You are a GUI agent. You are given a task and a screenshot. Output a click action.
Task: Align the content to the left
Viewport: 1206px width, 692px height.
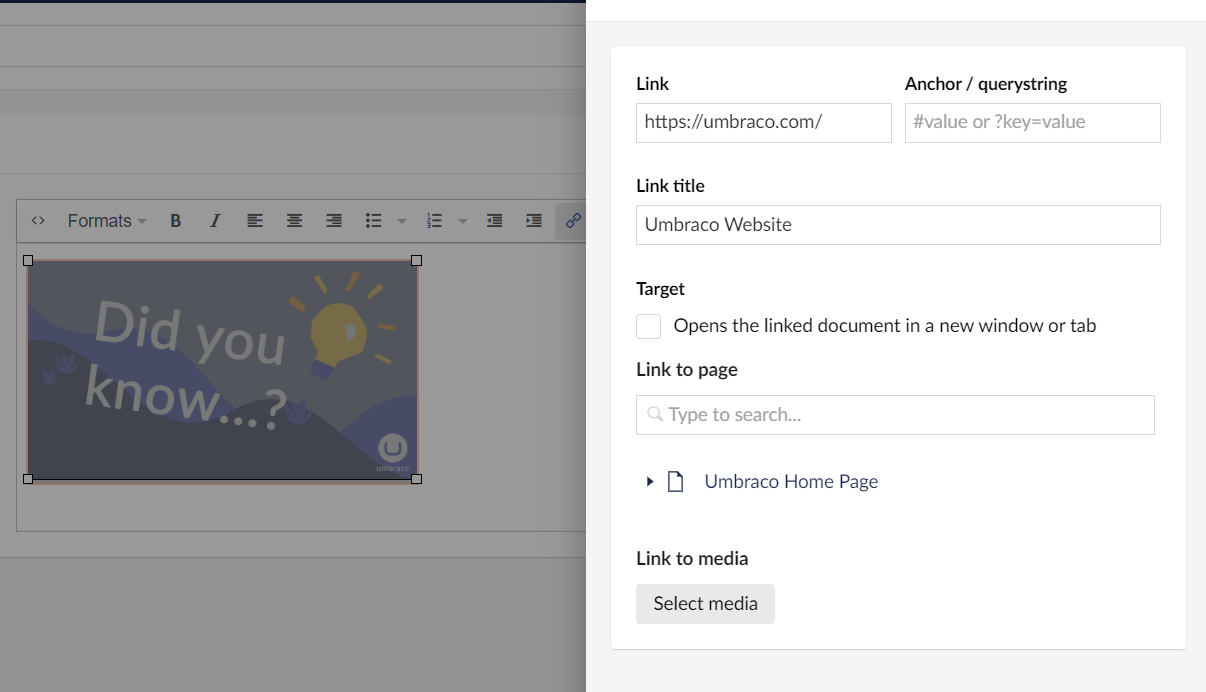255,221
